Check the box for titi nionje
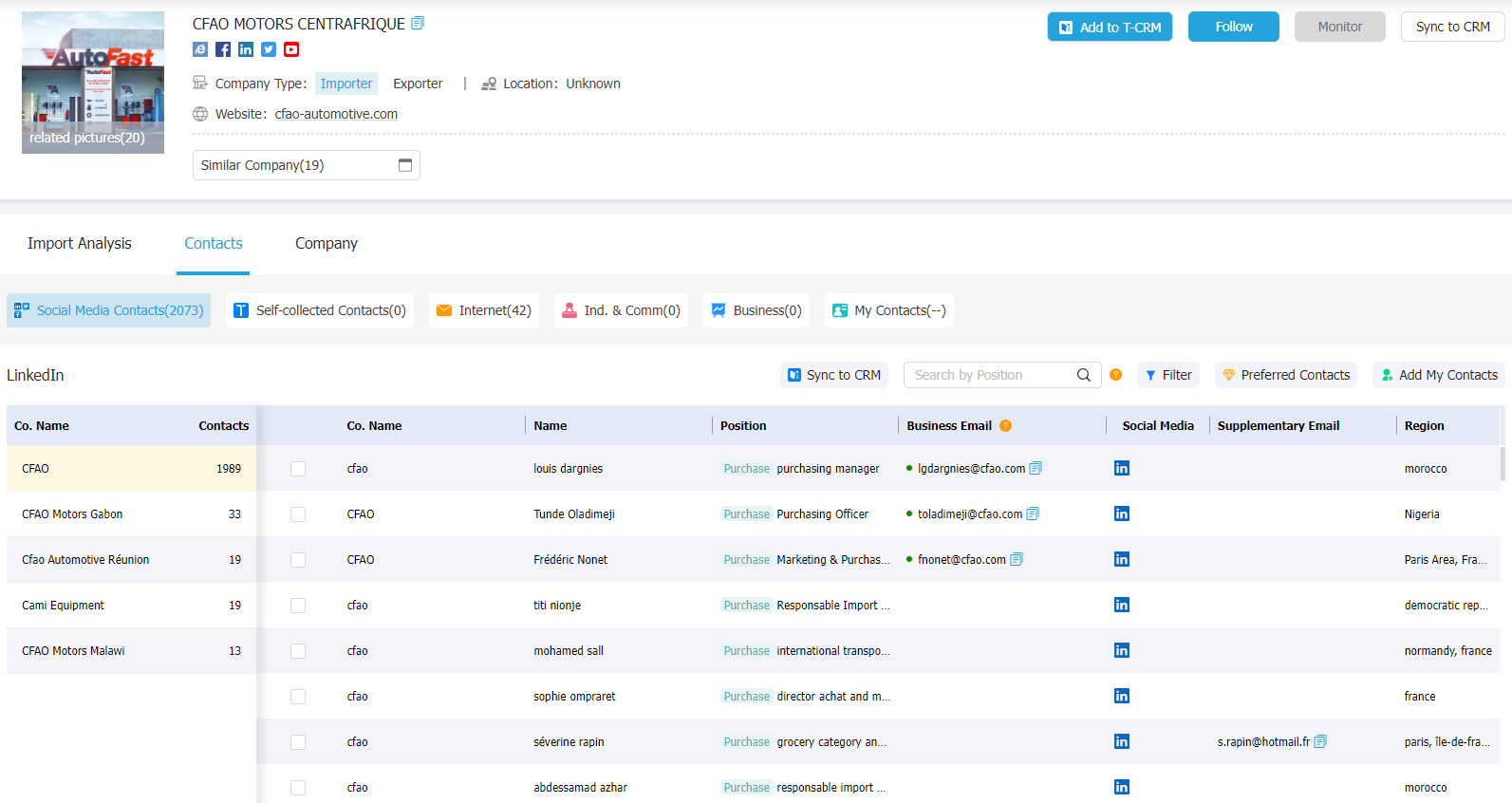This screenshot has width=1512, height=803. pos(298,606)
